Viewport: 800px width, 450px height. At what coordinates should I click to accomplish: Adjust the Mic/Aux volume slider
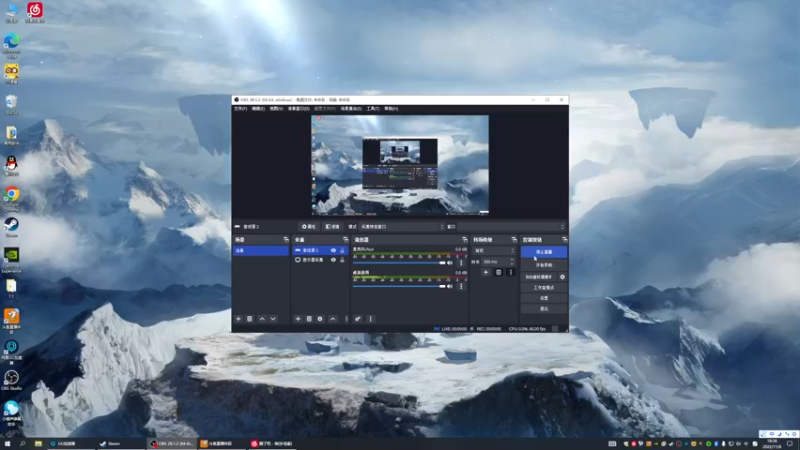[399, 263]
